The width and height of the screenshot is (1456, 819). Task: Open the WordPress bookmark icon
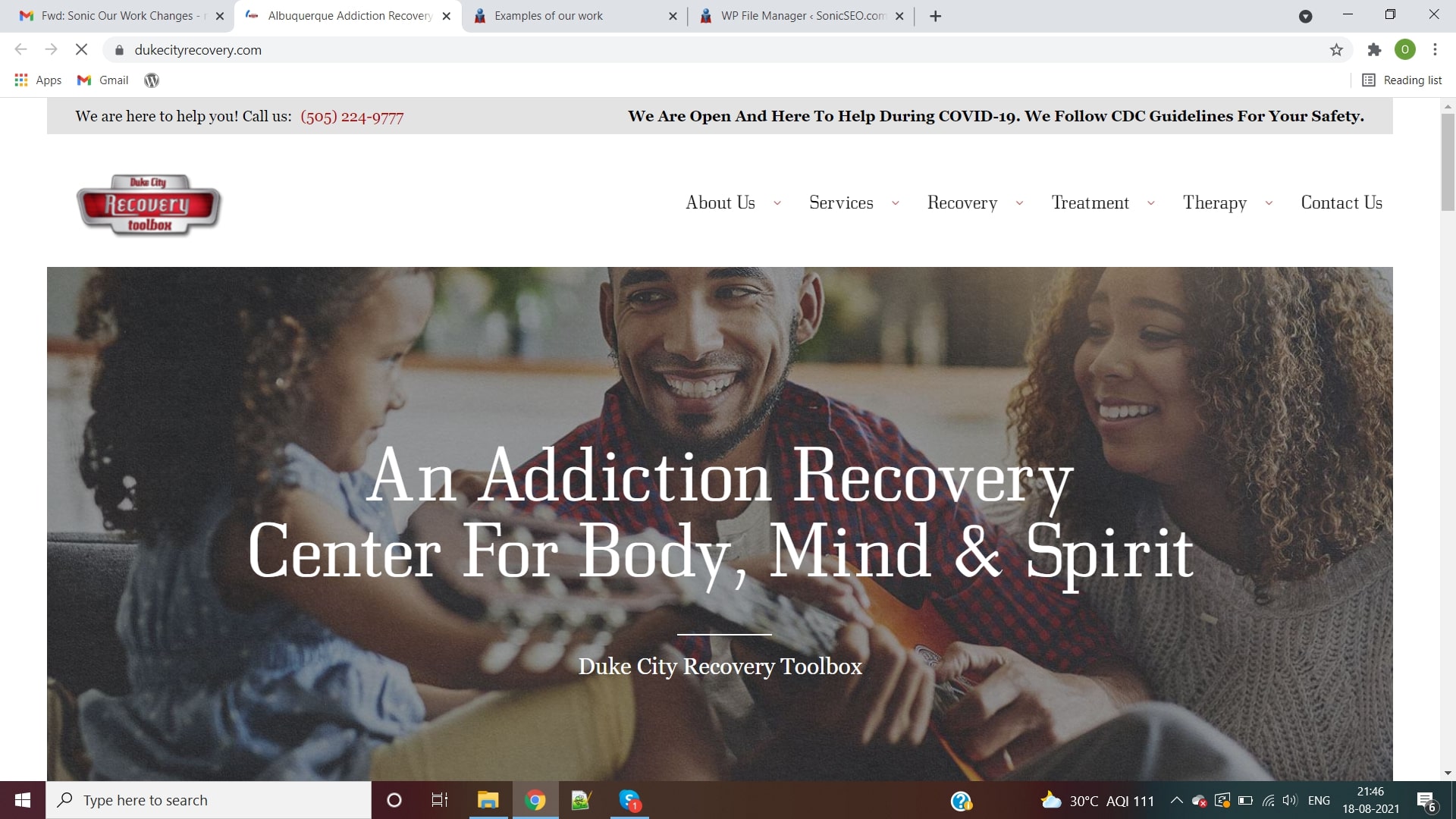point(152,80)
